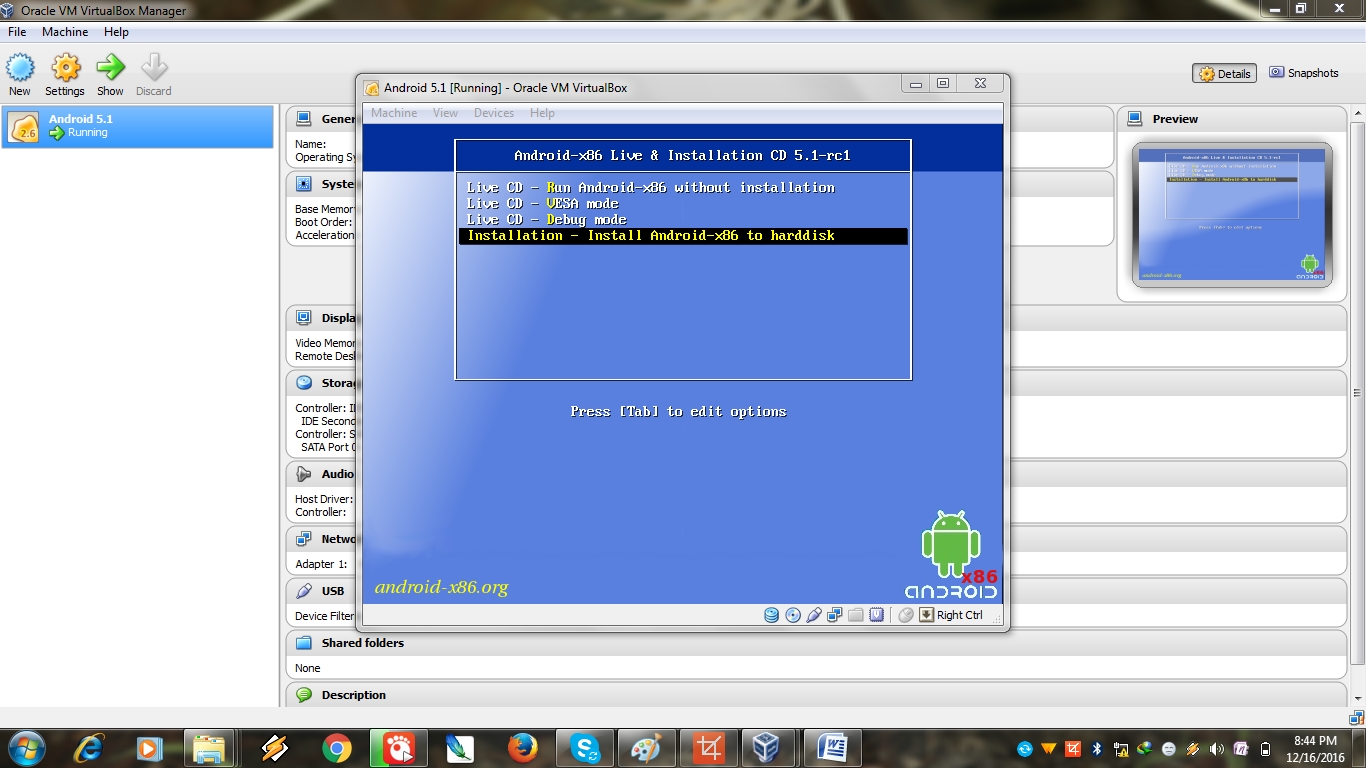Click the New virtual machine toolbar icon

(x=20, y=75)
